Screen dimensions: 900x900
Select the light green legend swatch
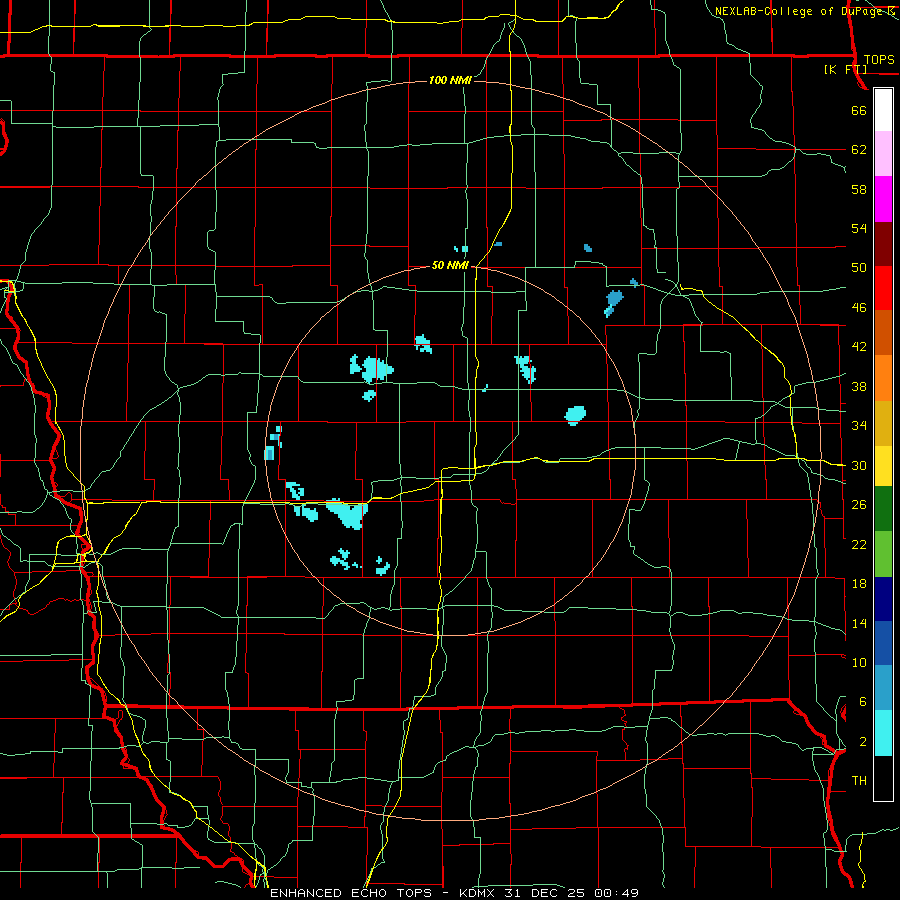tap(883, 554)
